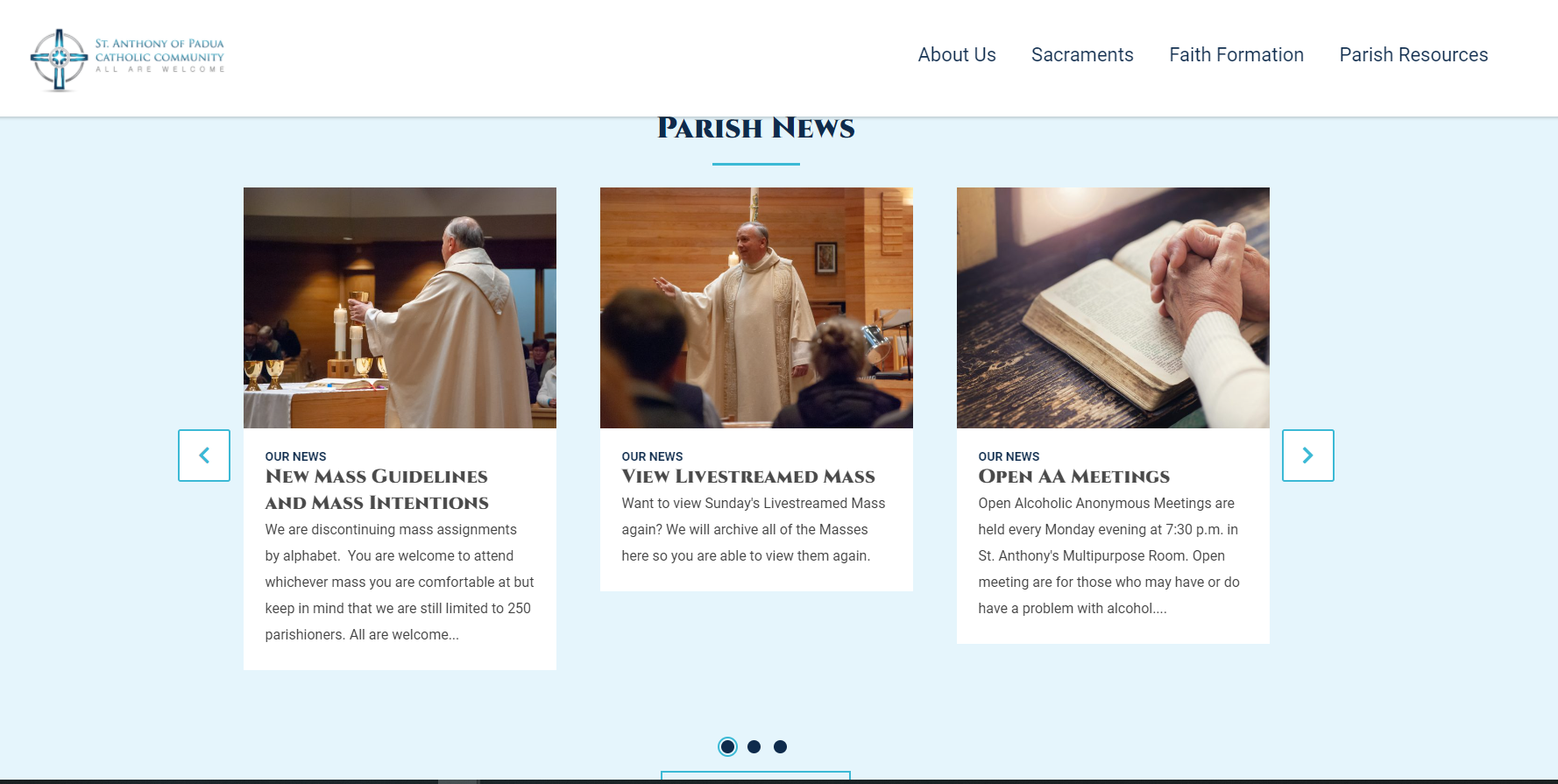
Task: Select the first carousel dot
Action: click(x=727, y=746)
